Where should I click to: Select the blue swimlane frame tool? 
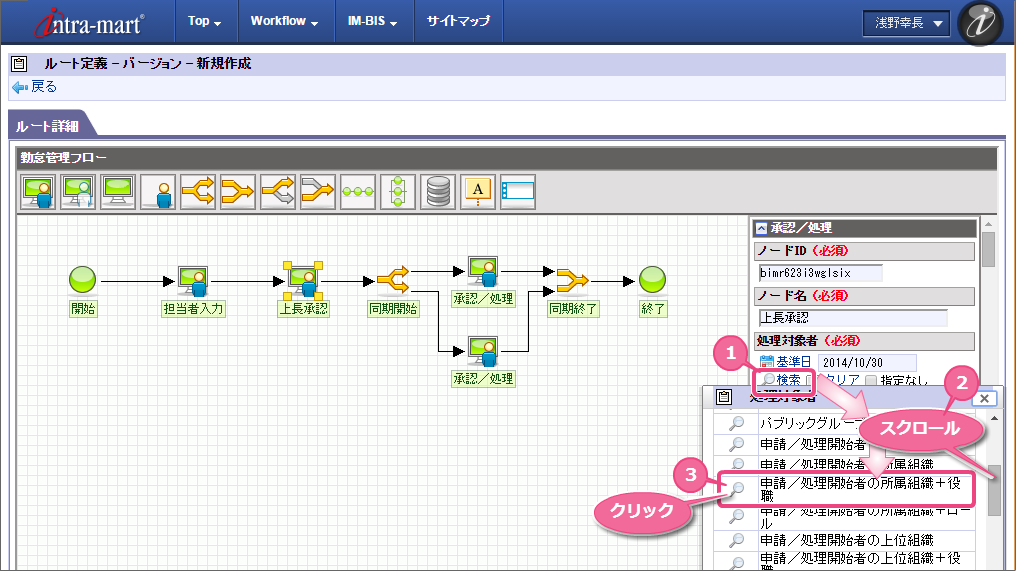pyautogui.click(x=518, y=192)
